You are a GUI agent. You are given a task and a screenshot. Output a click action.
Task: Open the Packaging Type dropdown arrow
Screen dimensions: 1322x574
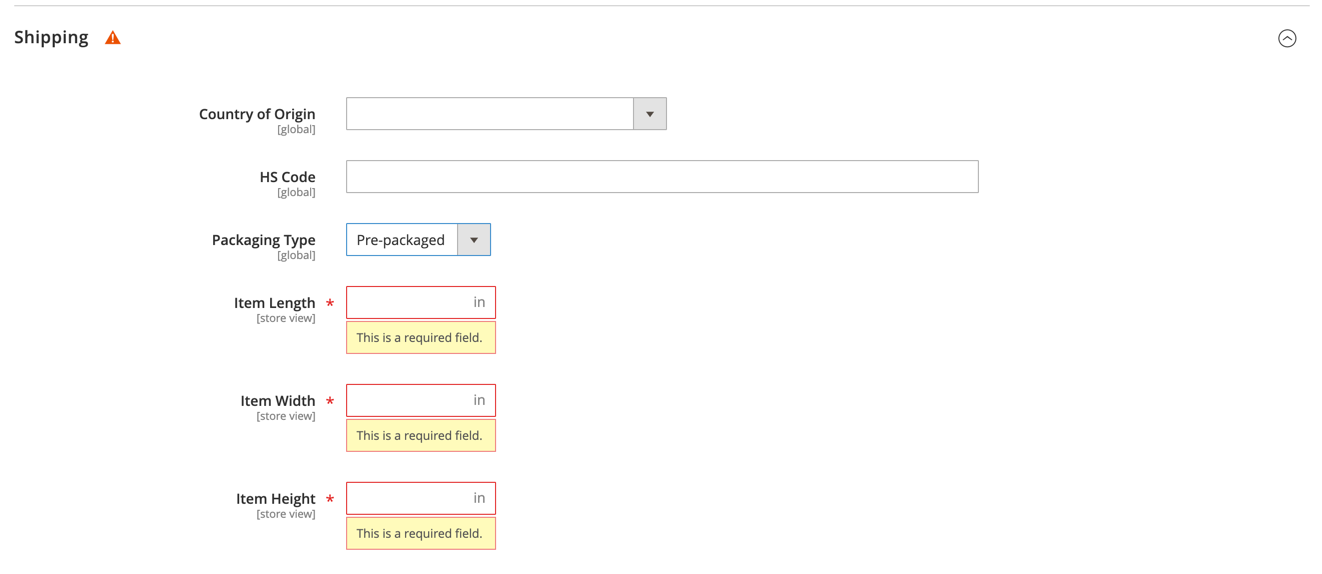(474, 240)
